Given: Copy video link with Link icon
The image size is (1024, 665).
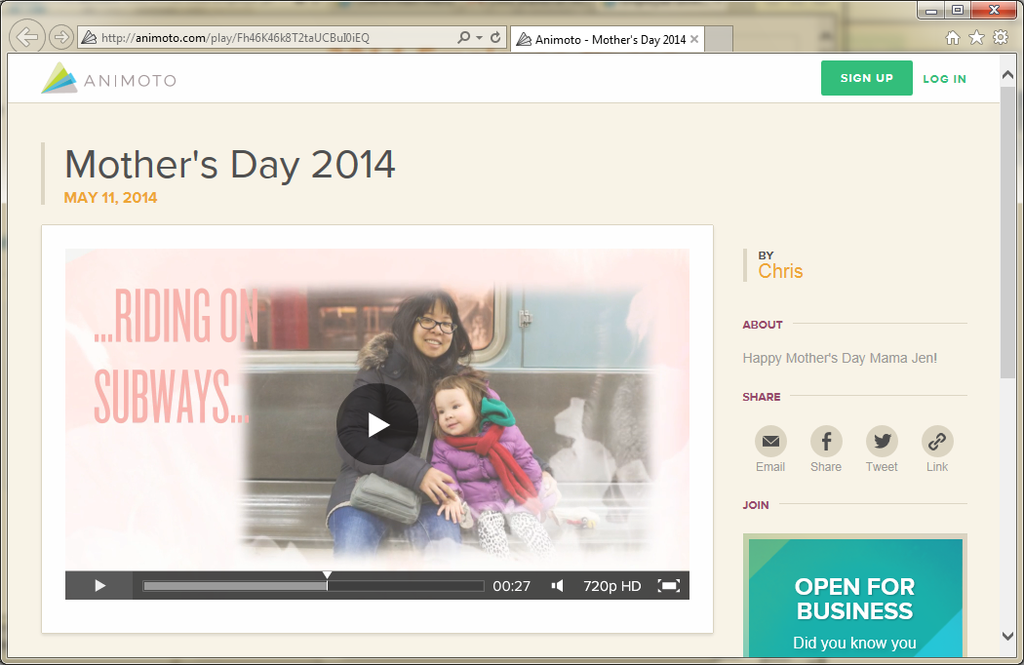Looking at the screenshot, I should coord(937,441).
